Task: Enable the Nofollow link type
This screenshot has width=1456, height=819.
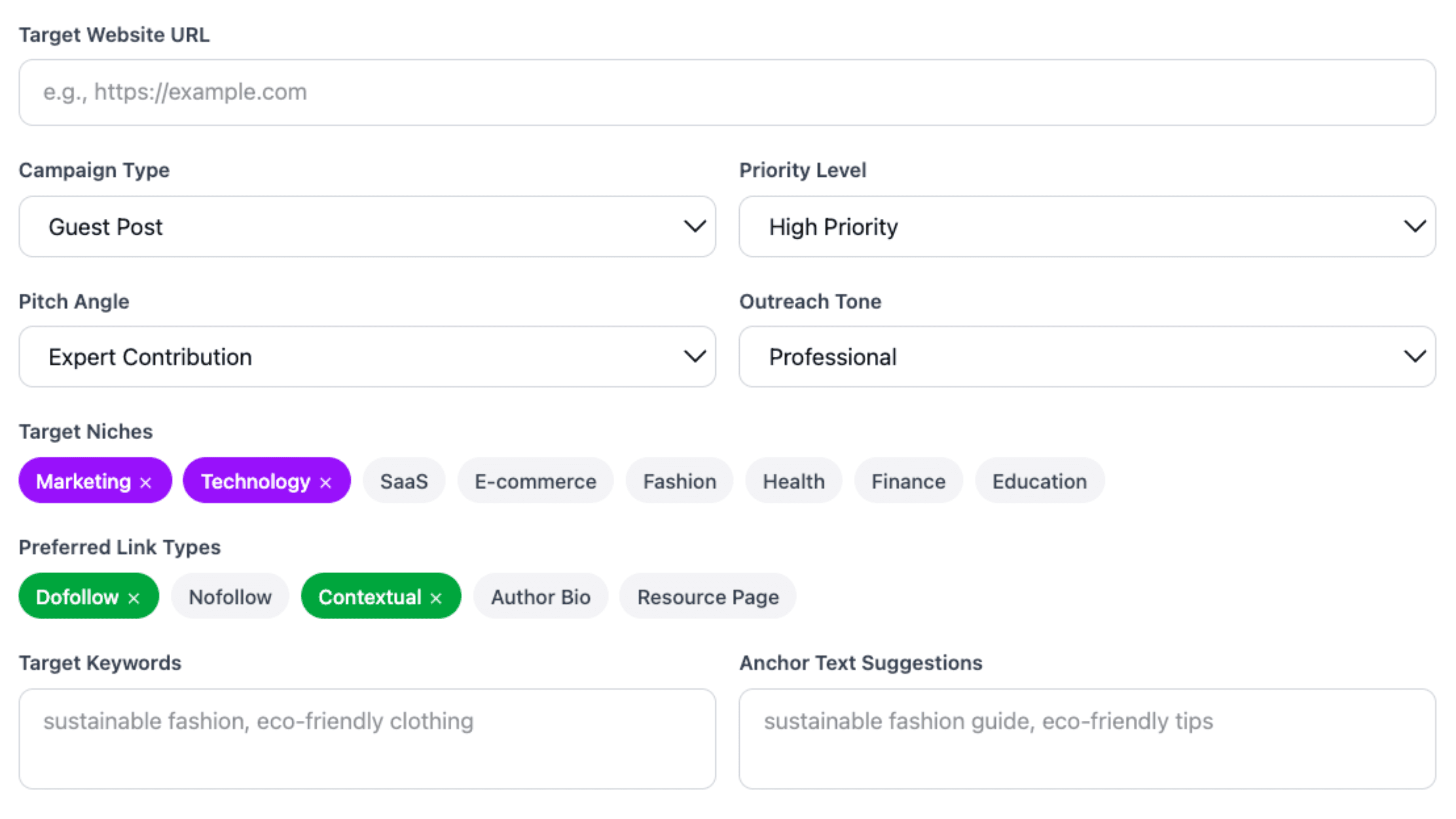Action: 230,597
